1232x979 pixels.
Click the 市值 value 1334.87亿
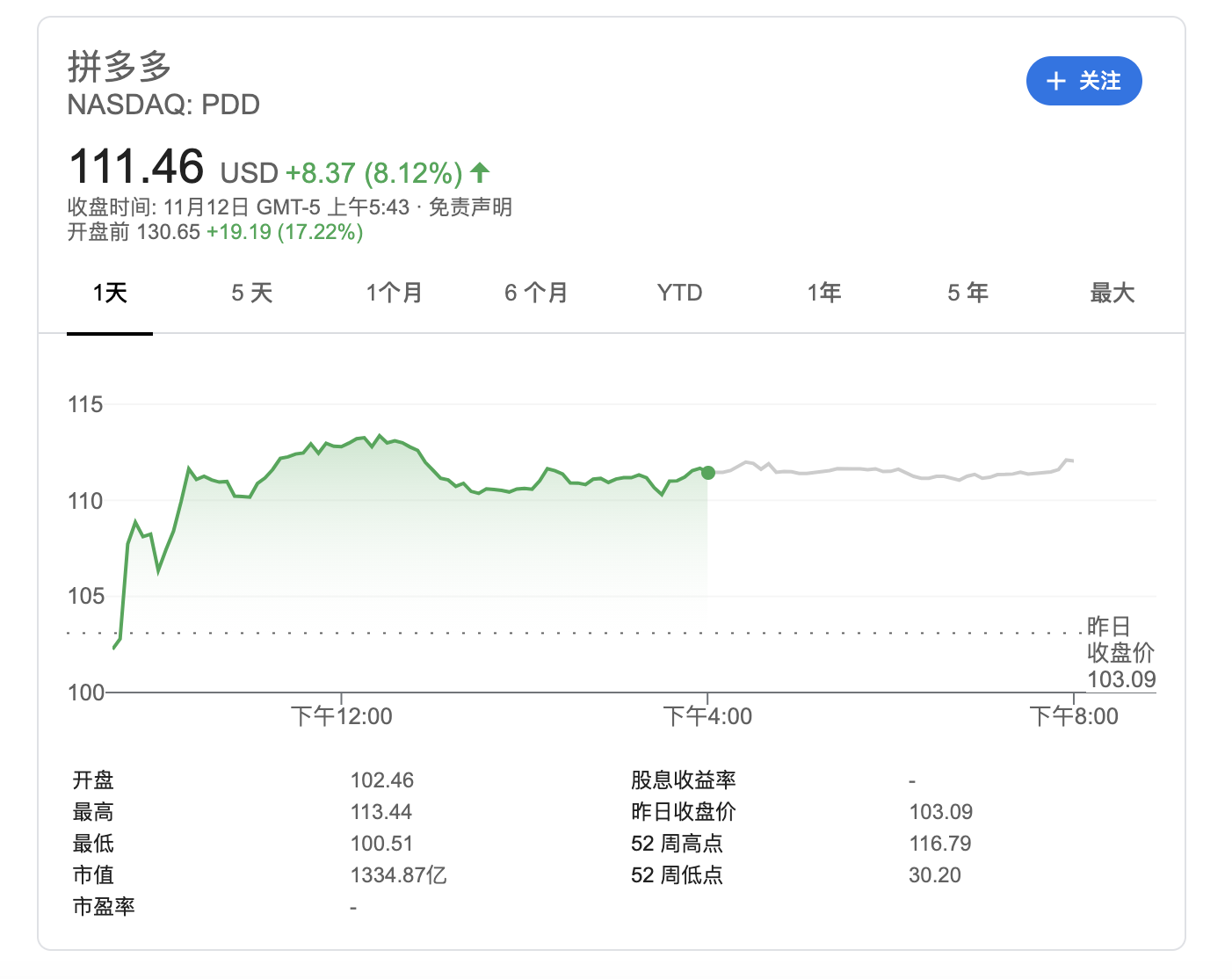398,875
